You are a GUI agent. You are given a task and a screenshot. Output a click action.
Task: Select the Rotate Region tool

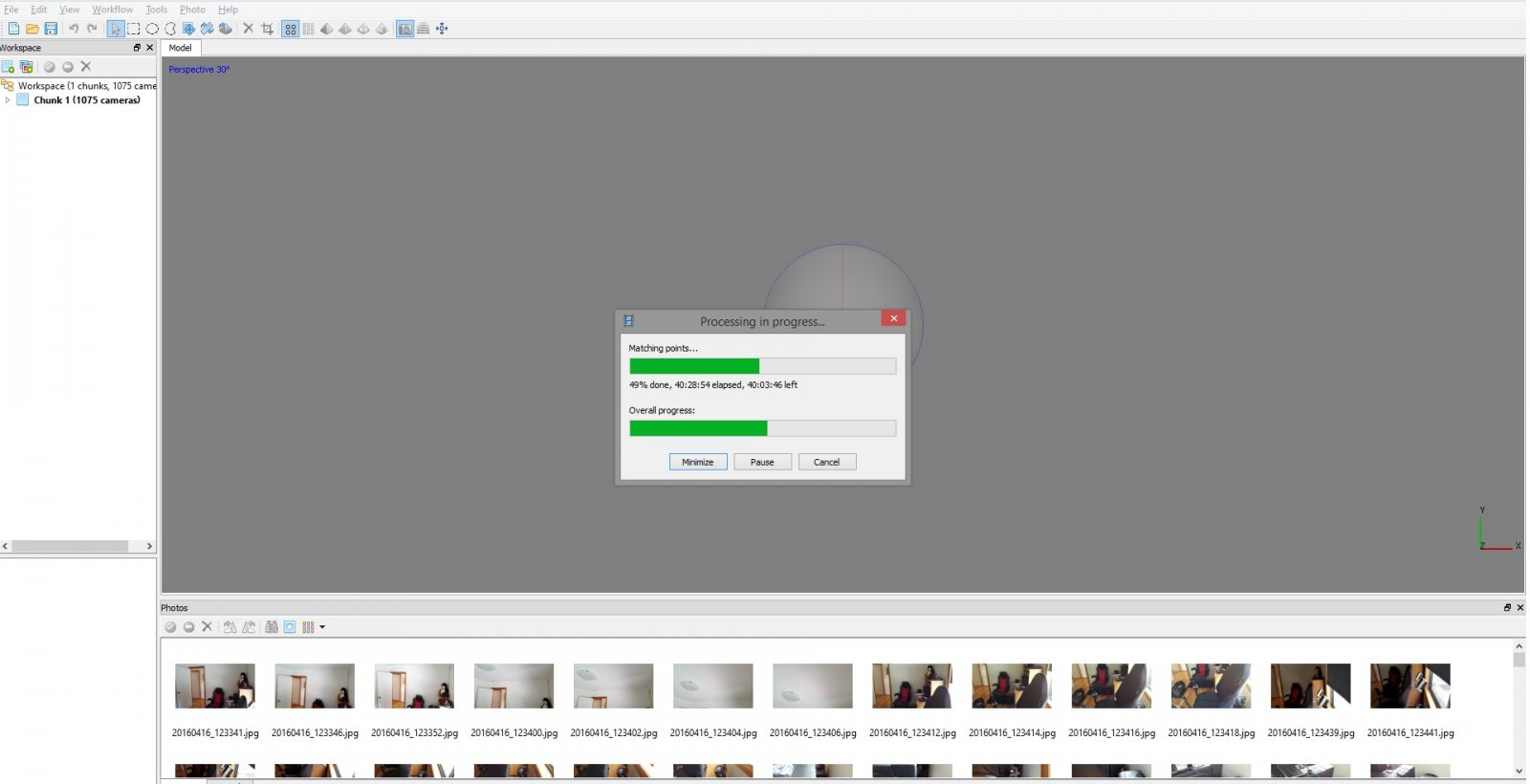[207, 29]
